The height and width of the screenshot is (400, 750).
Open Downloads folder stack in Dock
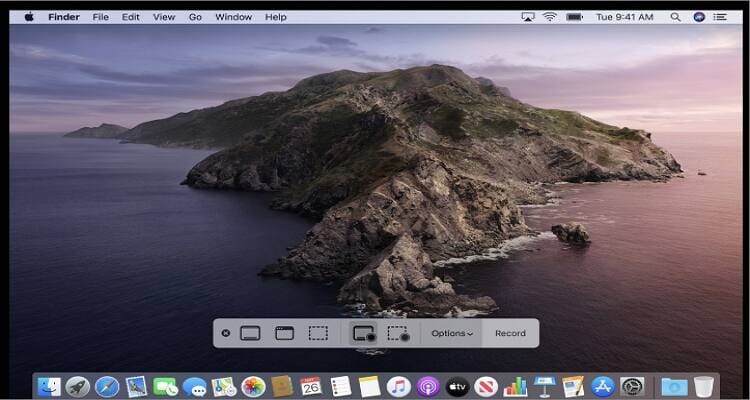[674, 387]
